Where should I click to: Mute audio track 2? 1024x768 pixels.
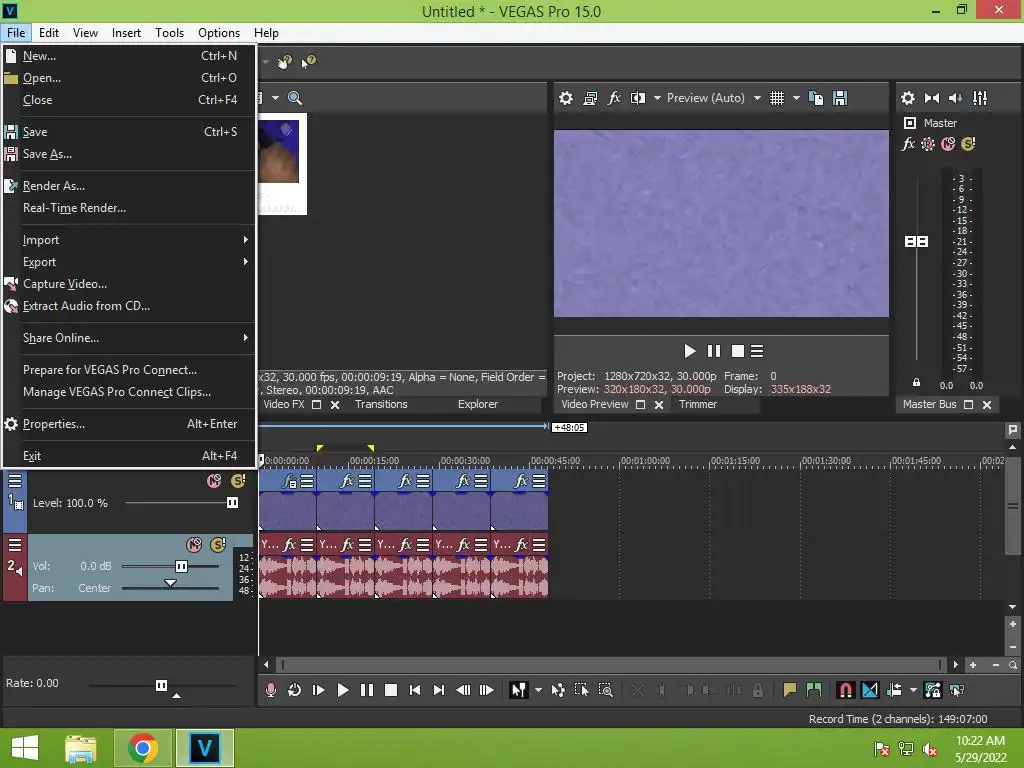click(194, 545)
